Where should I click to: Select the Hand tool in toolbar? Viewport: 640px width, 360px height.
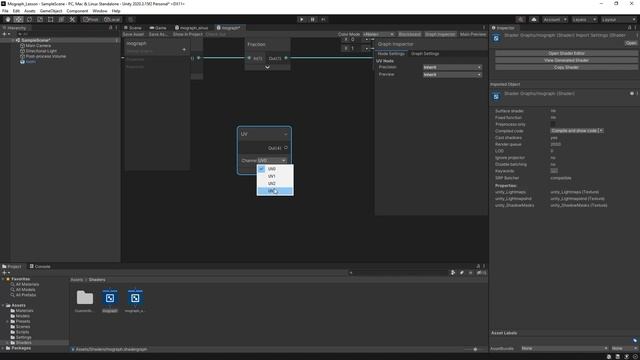click(8, 20)
